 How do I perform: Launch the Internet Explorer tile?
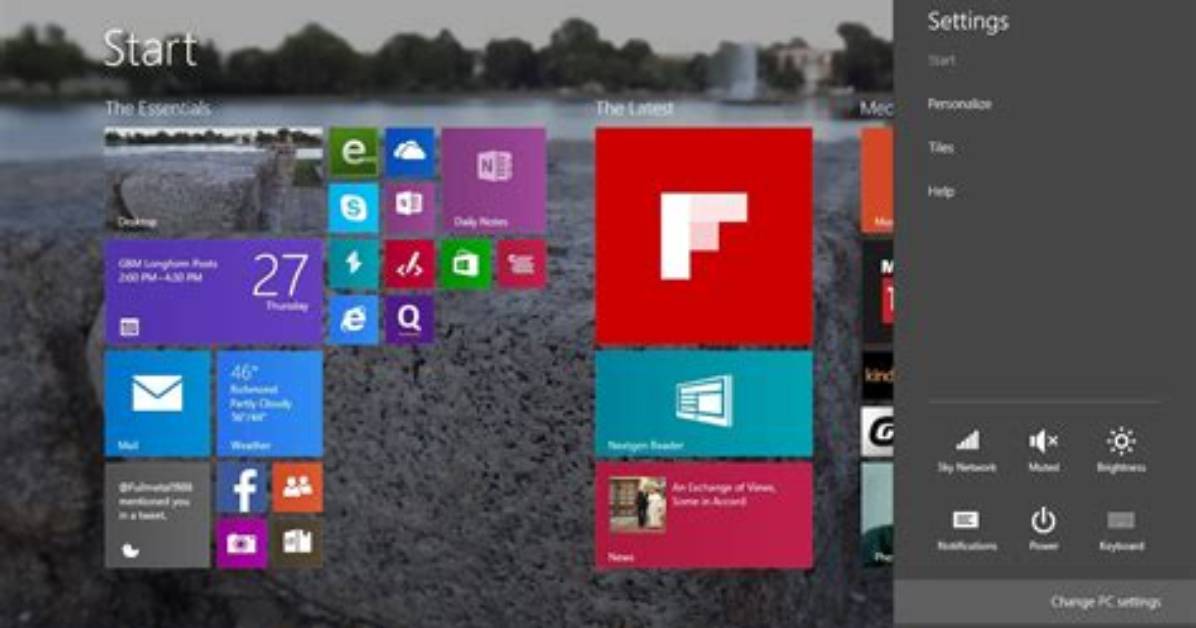pos(353,320)
